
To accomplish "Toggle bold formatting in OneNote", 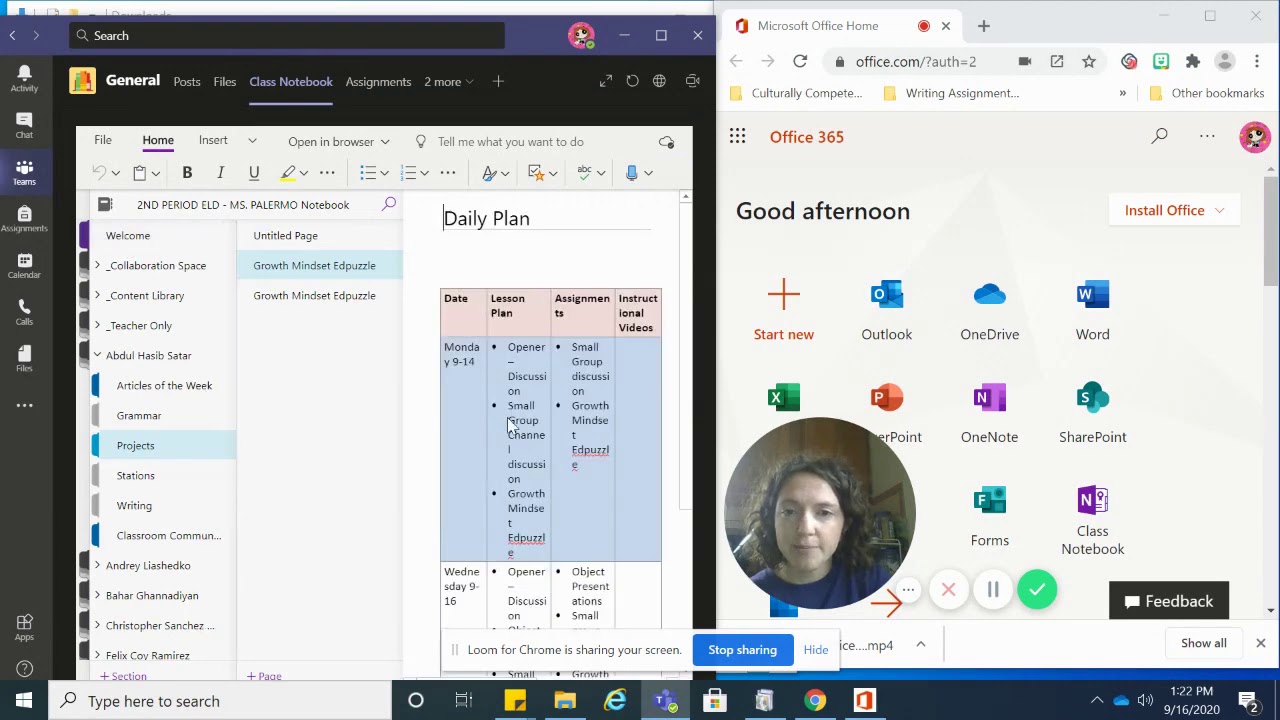I will (187, 173).
